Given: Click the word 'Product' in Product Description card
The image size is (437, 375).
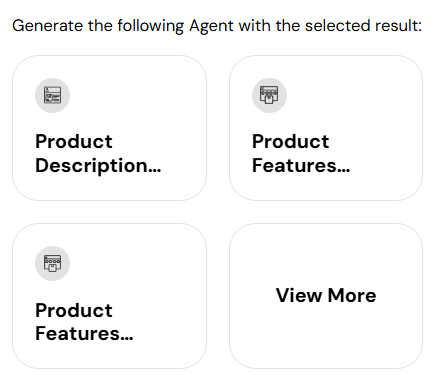Looking at the screenshot, I should [x=74, y=141].
